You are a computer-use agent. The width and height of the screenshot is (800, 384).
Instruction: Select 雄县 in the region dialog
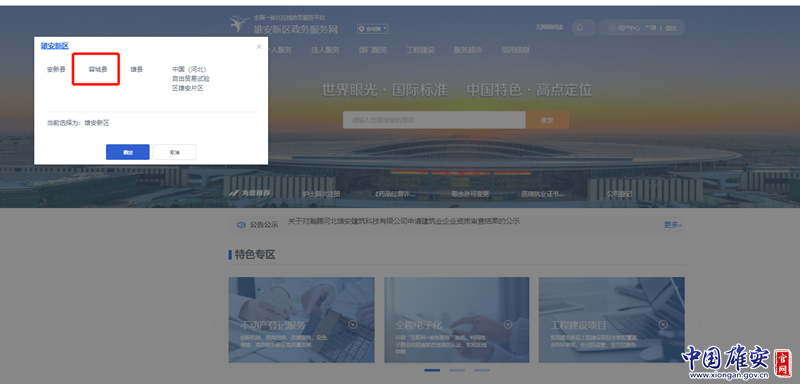point(137,69)
